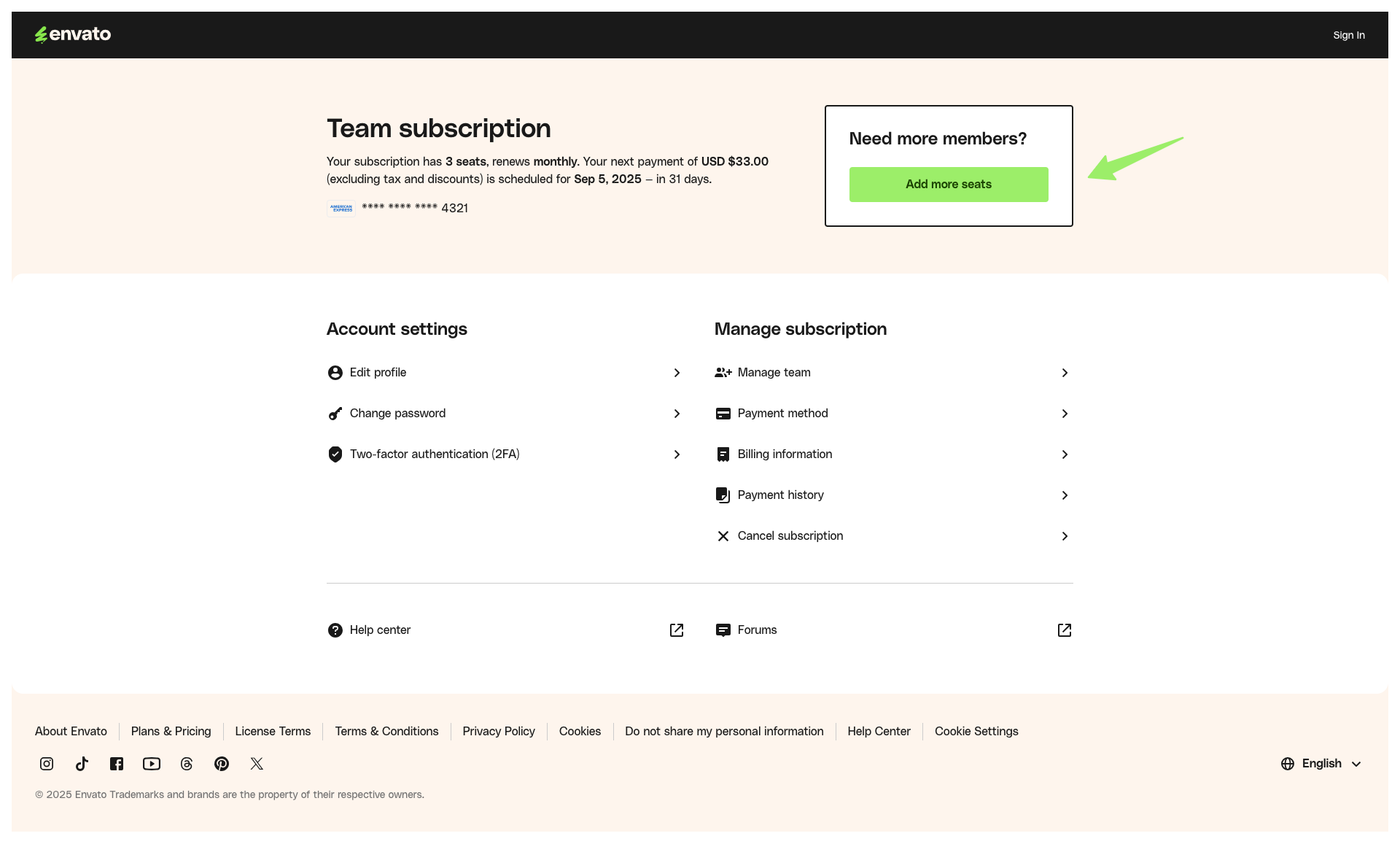Open TikTok social icon in footer
The height and width of the screenshot is (844, 1400).
coord(82,764)
